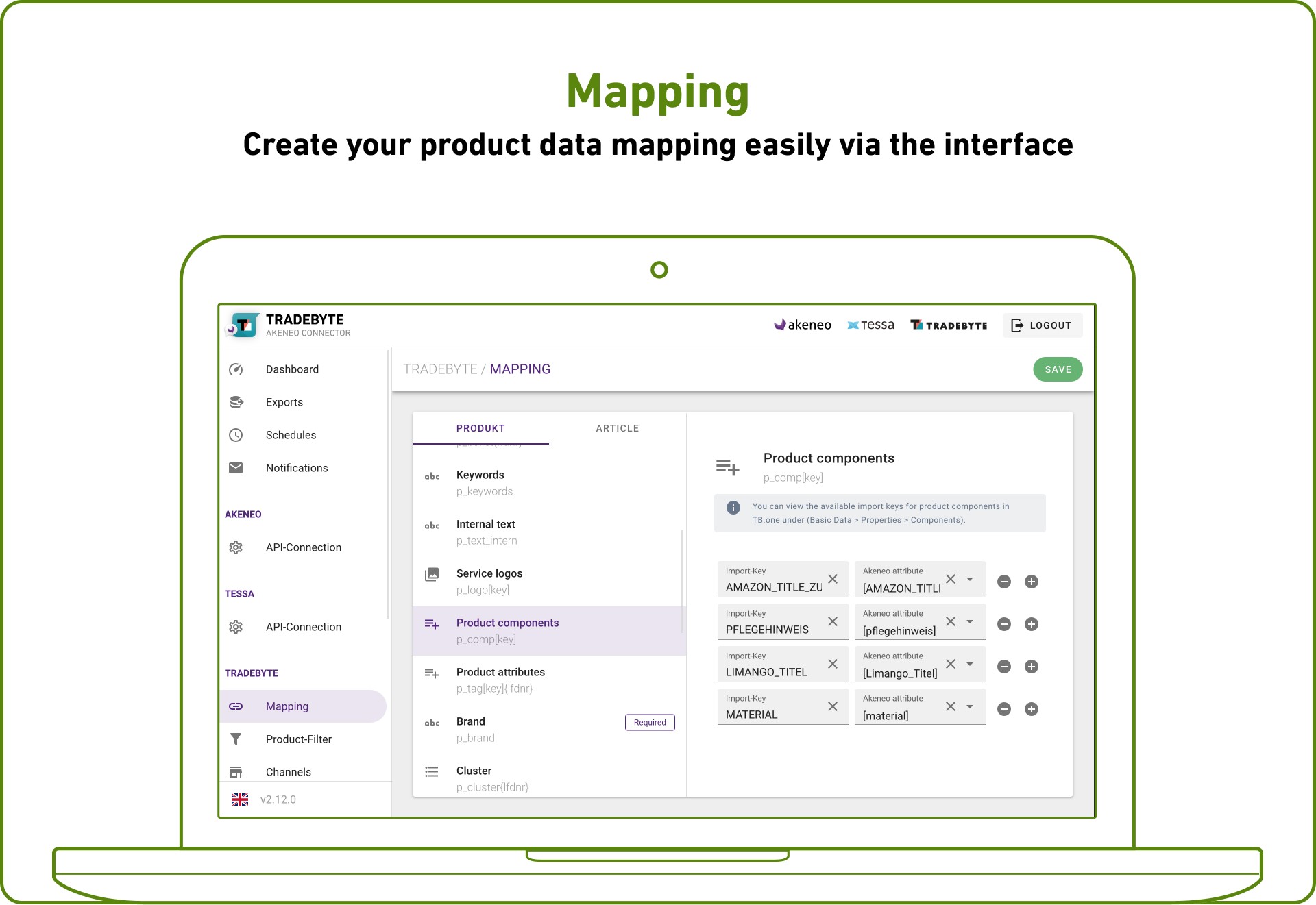Image resolution: width=1316 pixels, height=905 pixels.
Task: Add row after MATERIAL with plus icon
Action: tap(1032, 709)
